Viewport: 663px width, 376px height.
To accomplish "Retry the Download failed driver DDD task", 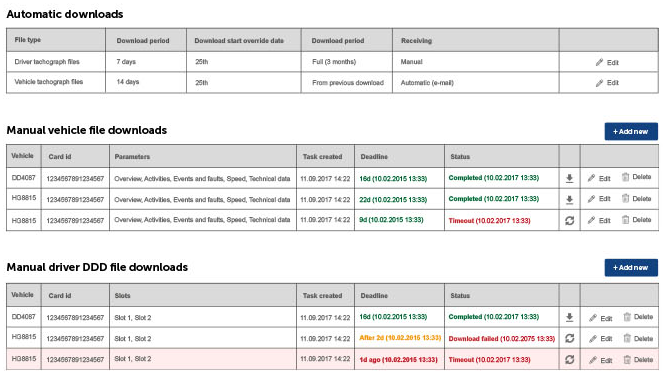I will [x=569, y=338].
